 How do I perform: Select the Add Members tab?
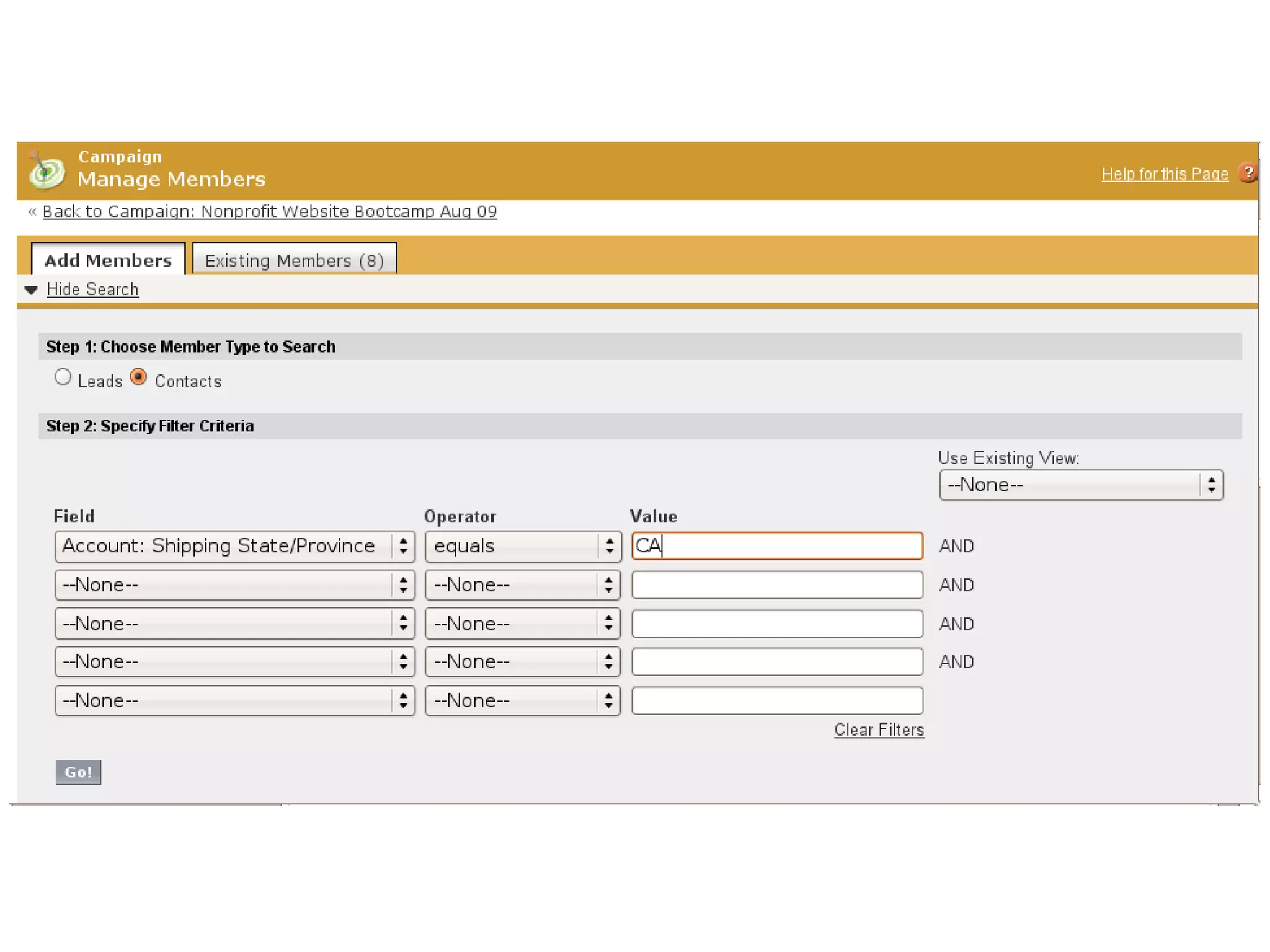click(108, 260)
